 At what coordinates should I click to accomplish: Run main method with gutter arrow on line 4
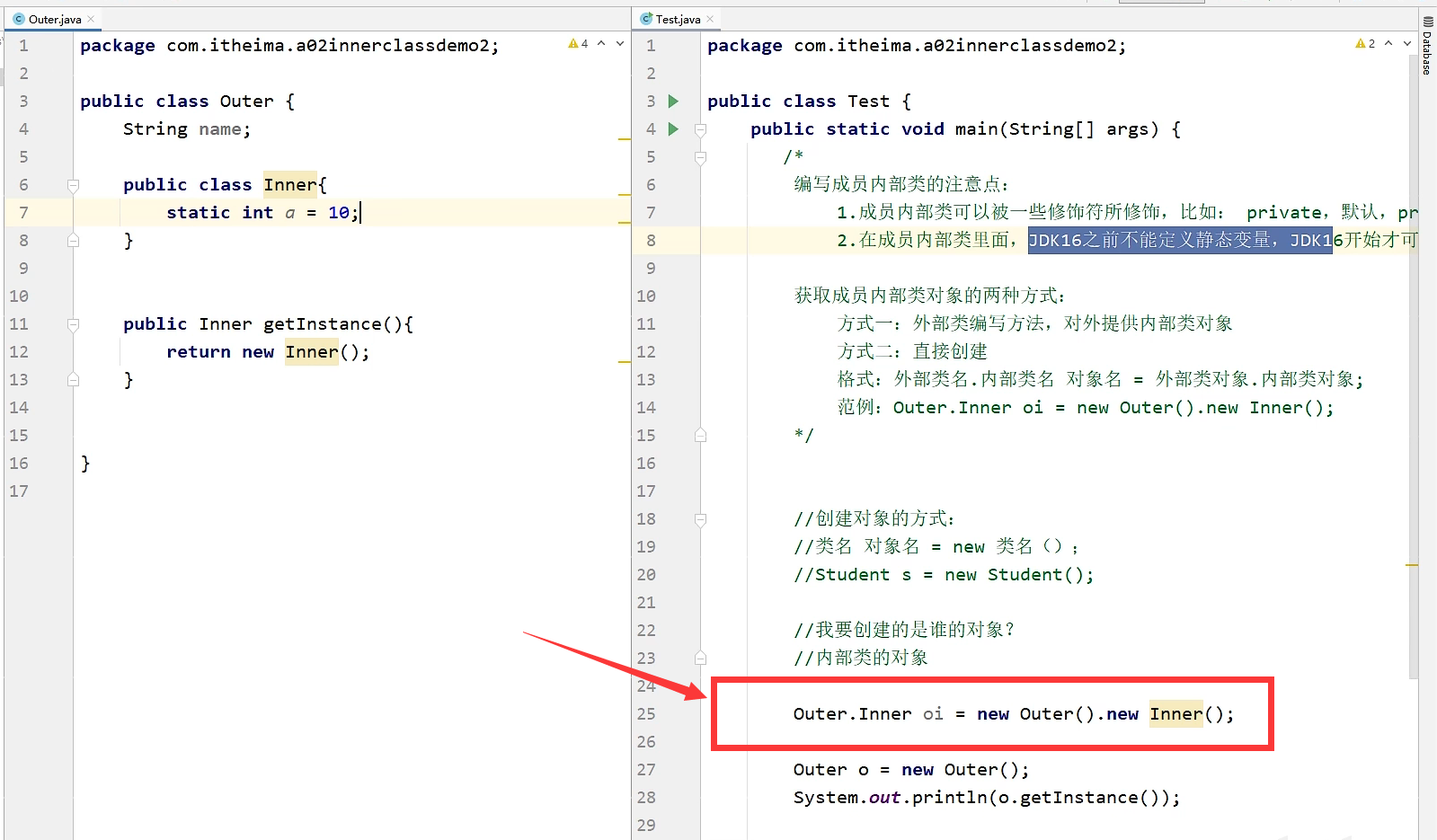coord(673,129)
